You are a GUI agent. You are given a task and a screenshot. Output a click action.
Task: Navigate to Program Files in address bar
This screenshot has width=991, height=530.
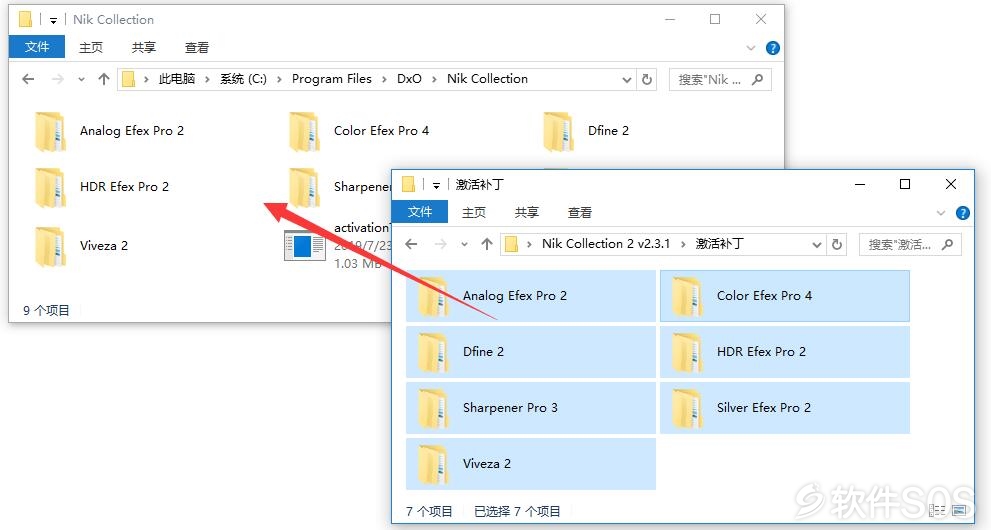click(x=332, y=79)
